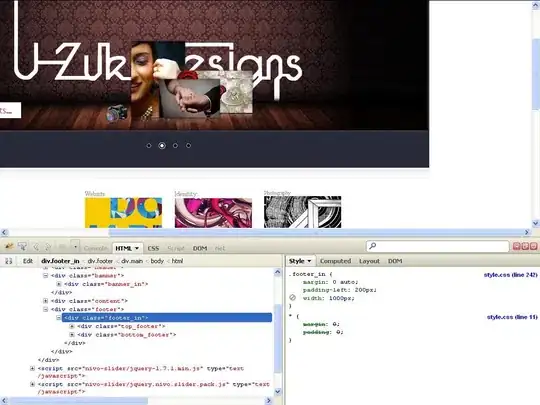This screenshot has width=540, height=405.
Task: Switch to the Computed side tab
Action: point(335,261)
